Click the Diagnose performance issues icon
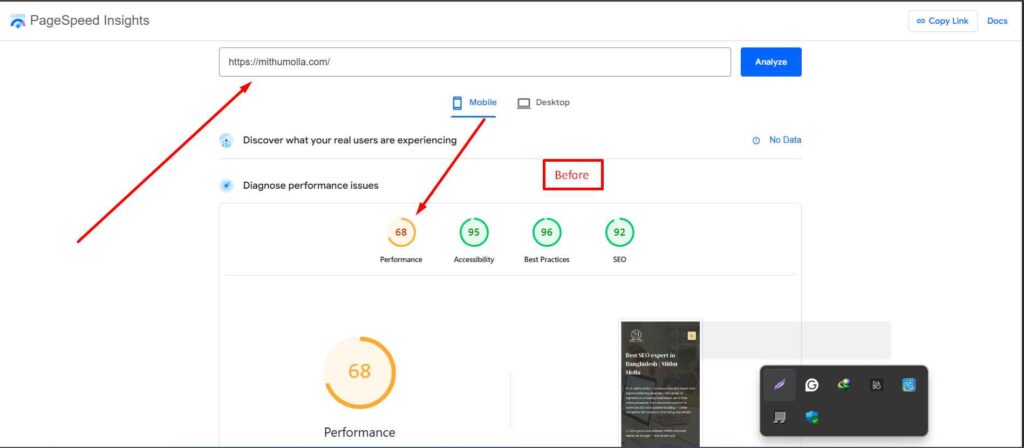1024x448 pixels. (x=226, y=185)
